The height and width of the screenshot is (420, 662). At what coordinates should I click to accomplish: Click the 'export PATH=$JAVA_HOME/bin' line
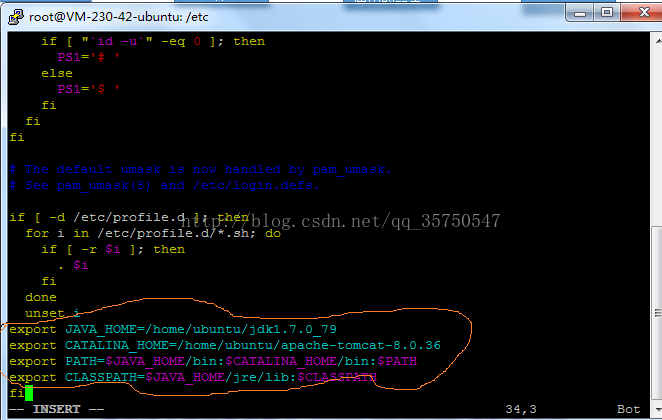213,361
